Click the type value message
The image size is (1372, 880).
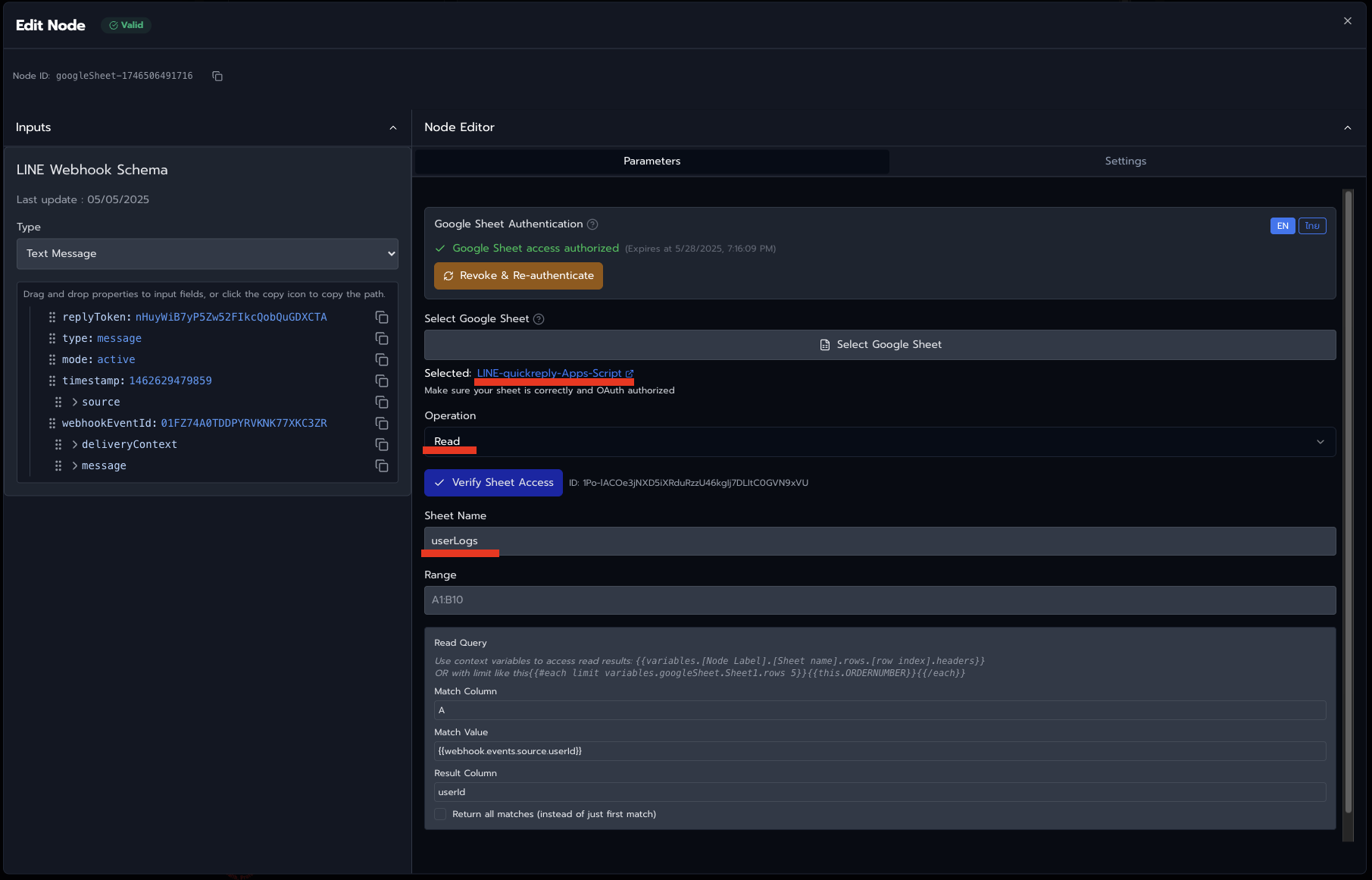[119, 338]
